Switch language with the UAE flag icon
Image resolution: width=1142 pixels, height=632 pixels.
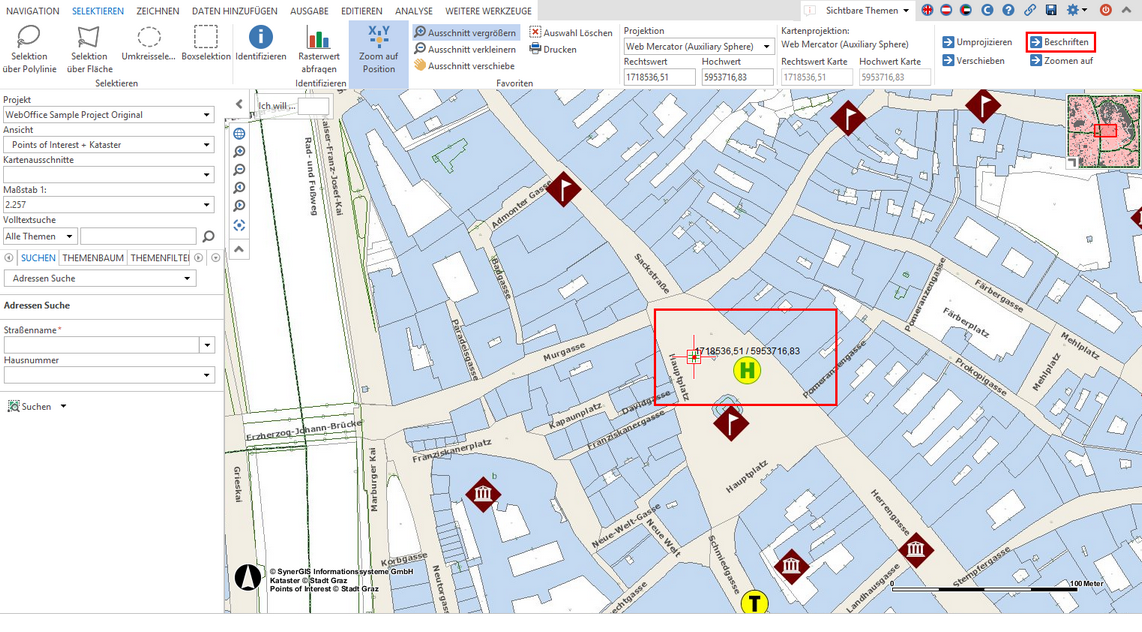967,10
